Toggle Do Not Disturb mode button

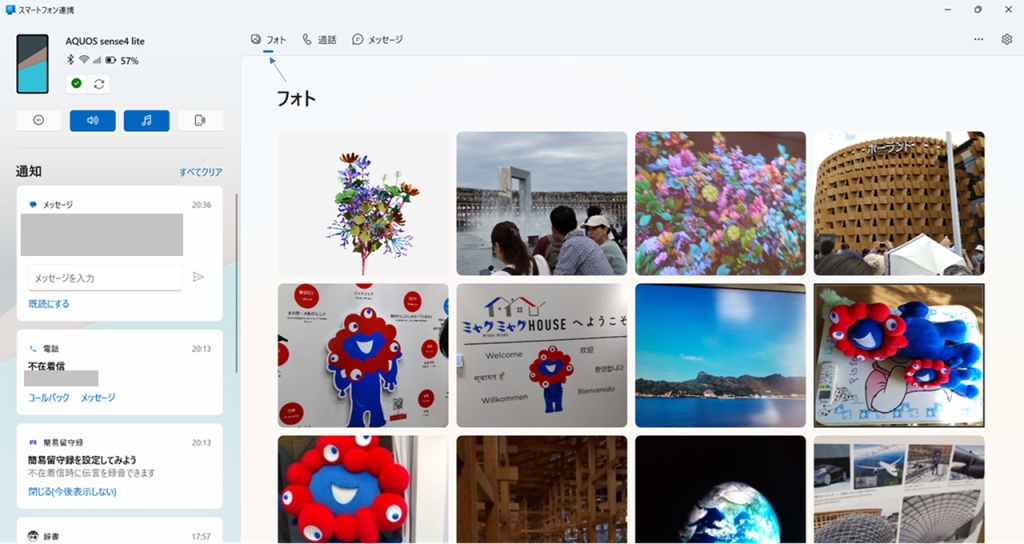point(38,120)
